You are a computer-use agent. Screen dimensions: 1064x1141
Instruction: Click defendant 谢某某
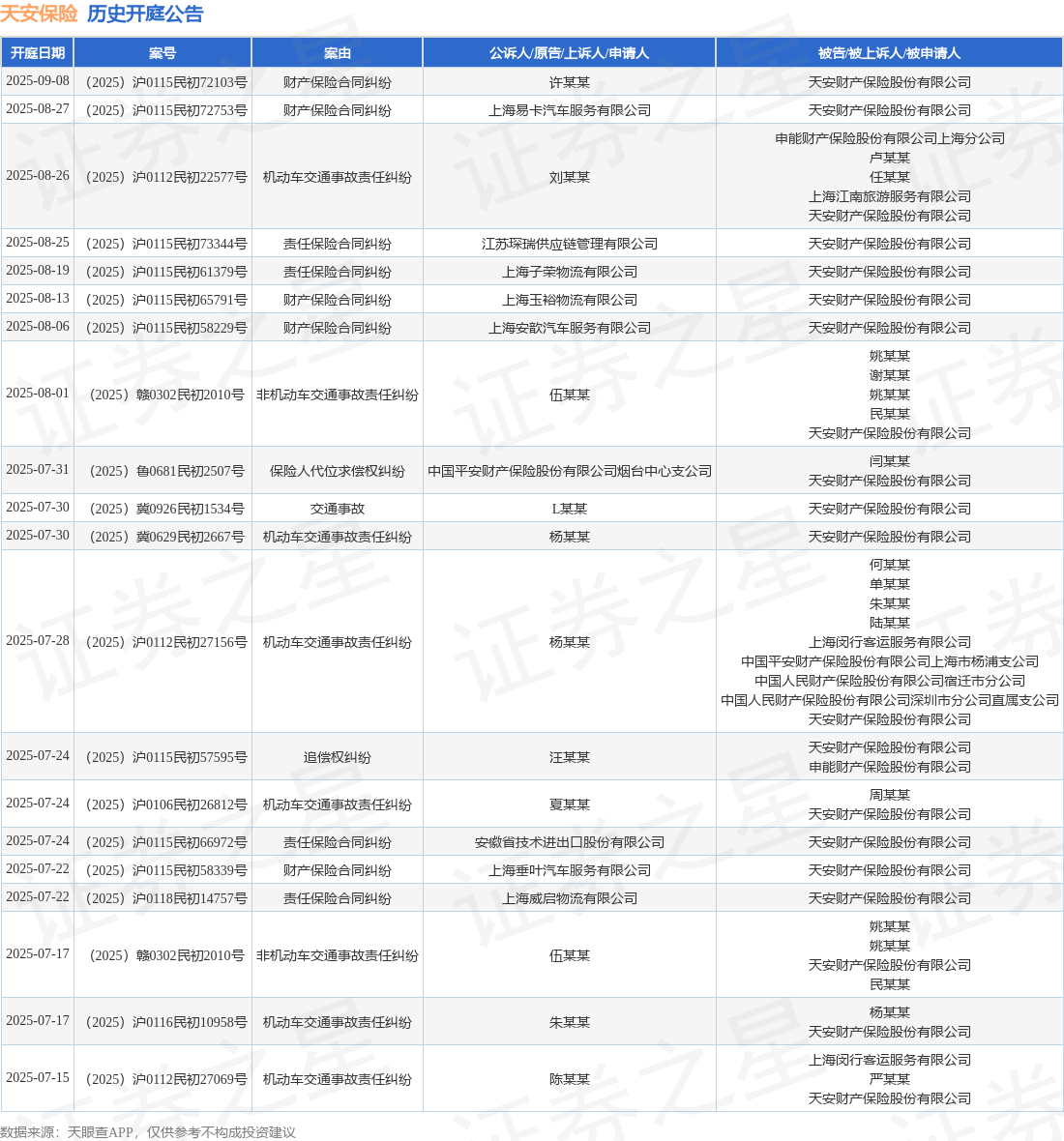pyautogui.click(x=889, y=375)
